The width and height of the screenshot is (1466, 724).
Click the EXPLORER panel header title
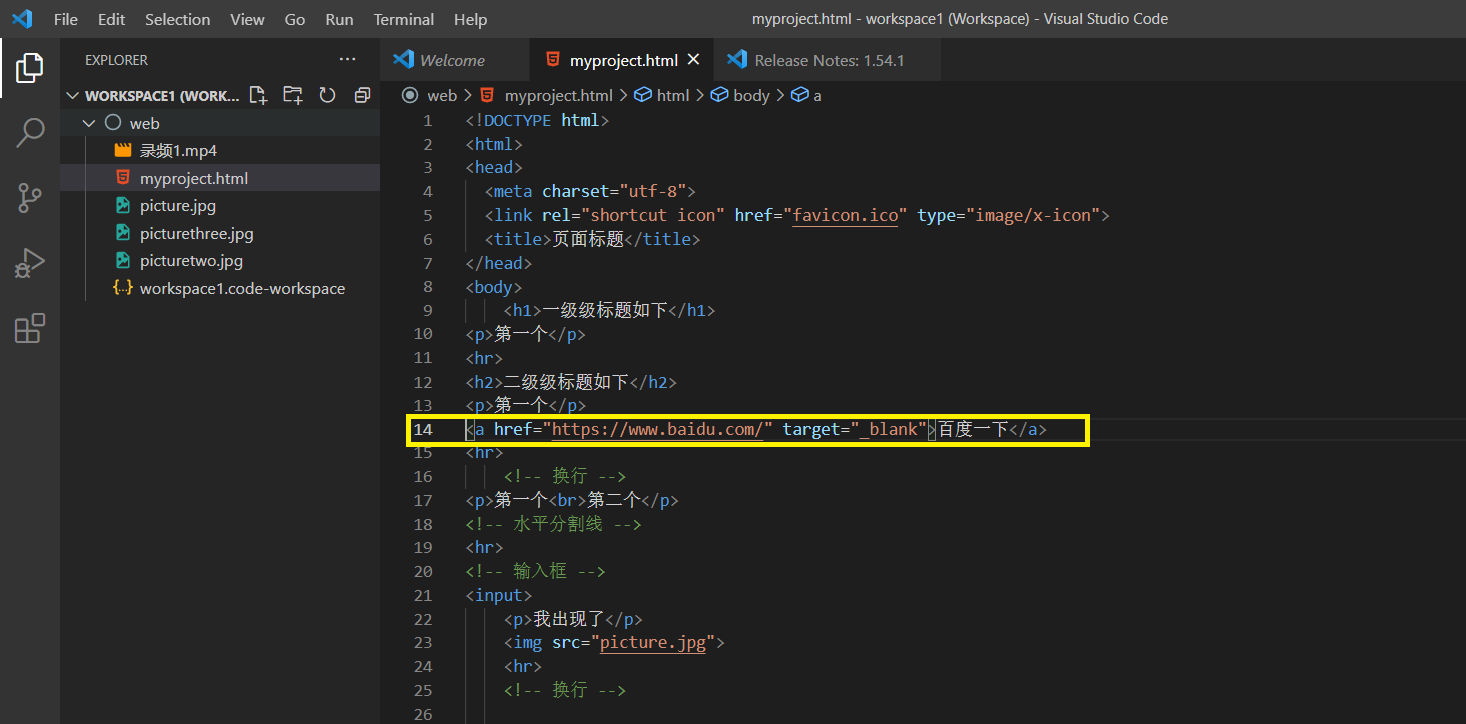(116, 60)
